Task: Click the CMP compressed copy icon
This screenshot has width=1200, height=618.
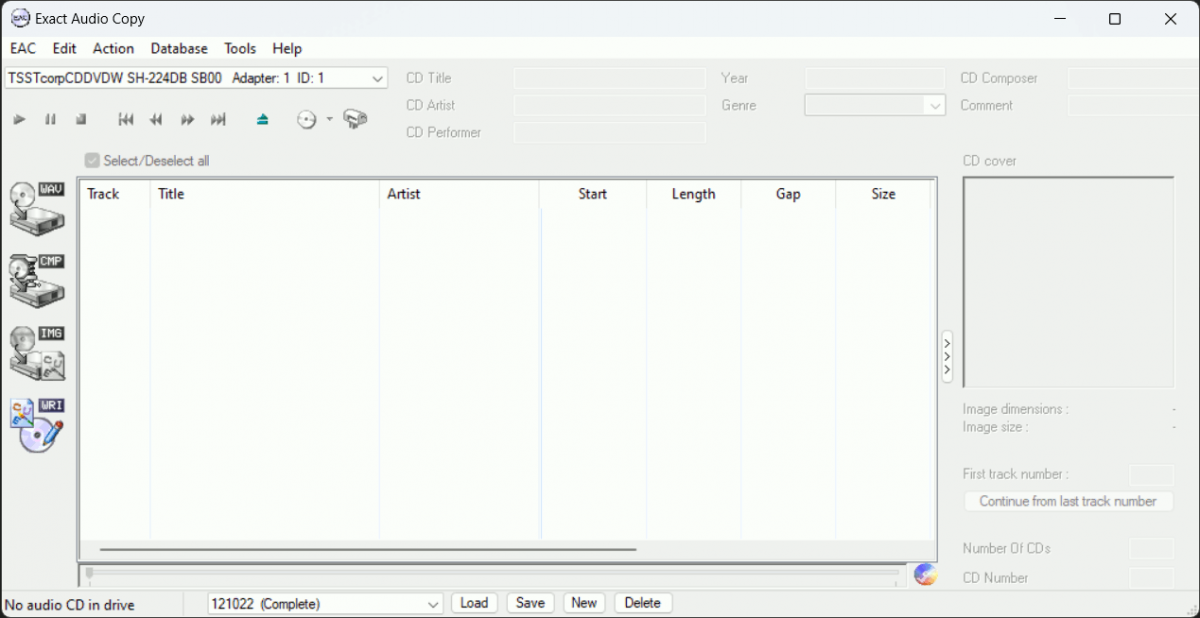Action: point(37,280)
